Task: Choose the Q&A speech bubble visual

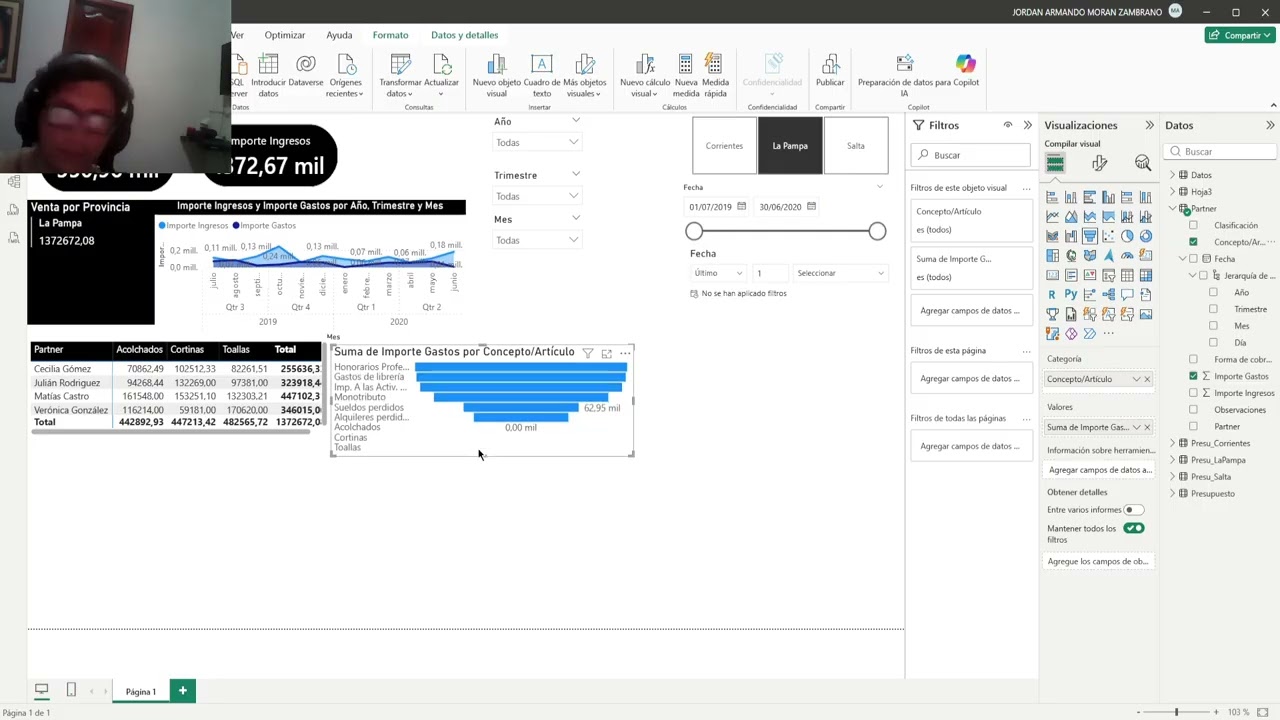Action: (x=1128, y=294)
